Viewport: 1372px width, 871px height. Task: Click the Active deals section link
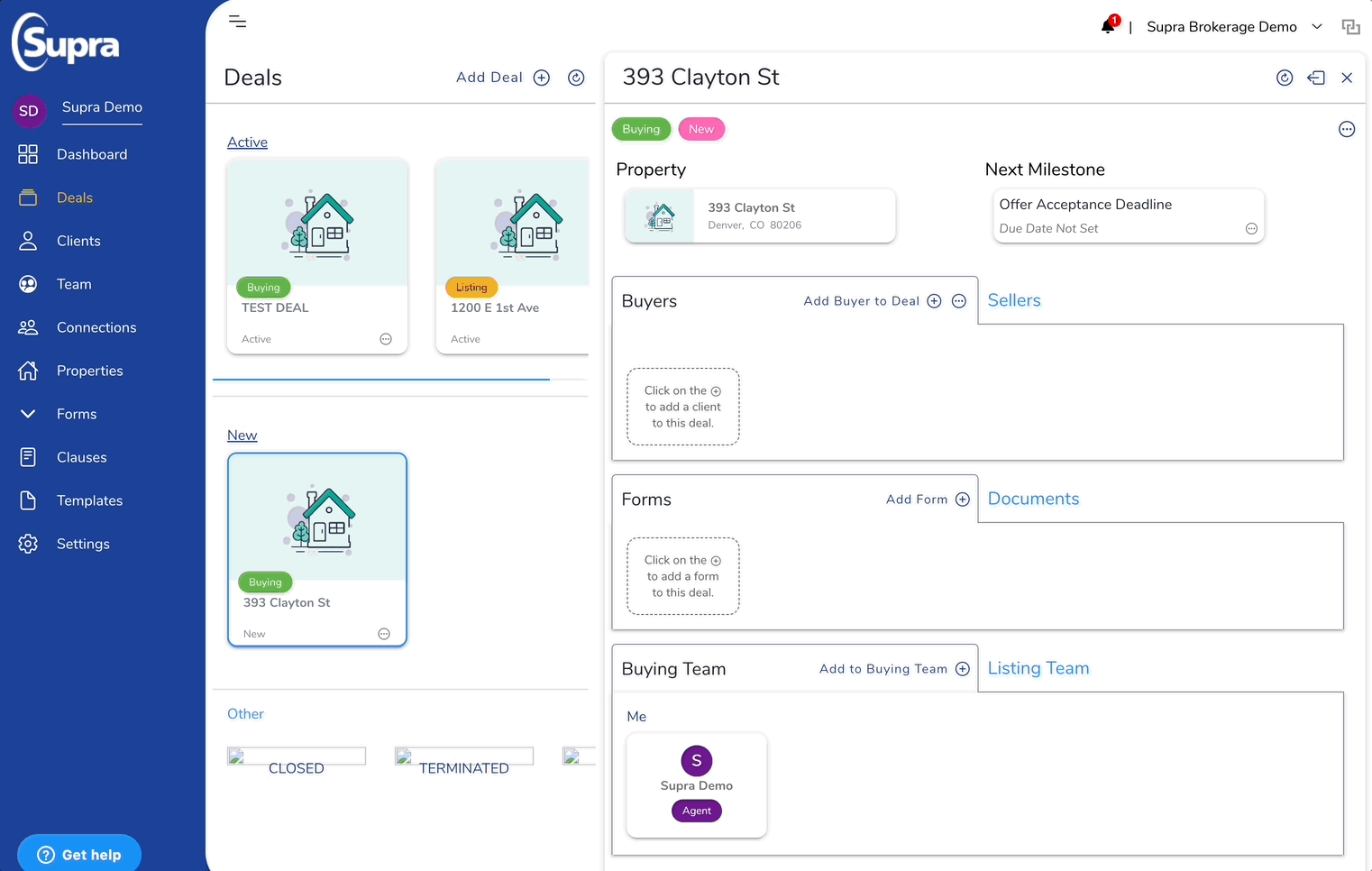247,142
